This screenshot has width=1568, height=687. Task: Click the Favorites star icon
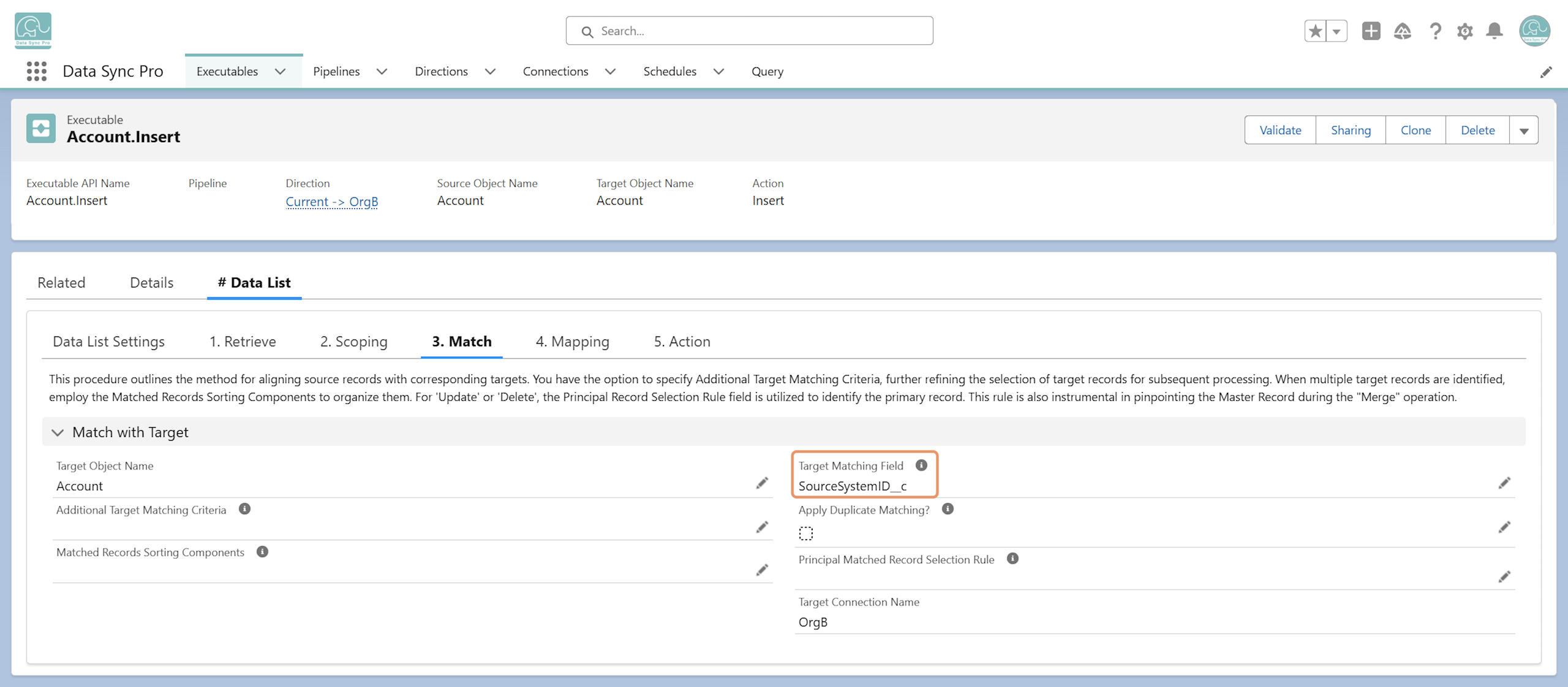(1316, 31)
